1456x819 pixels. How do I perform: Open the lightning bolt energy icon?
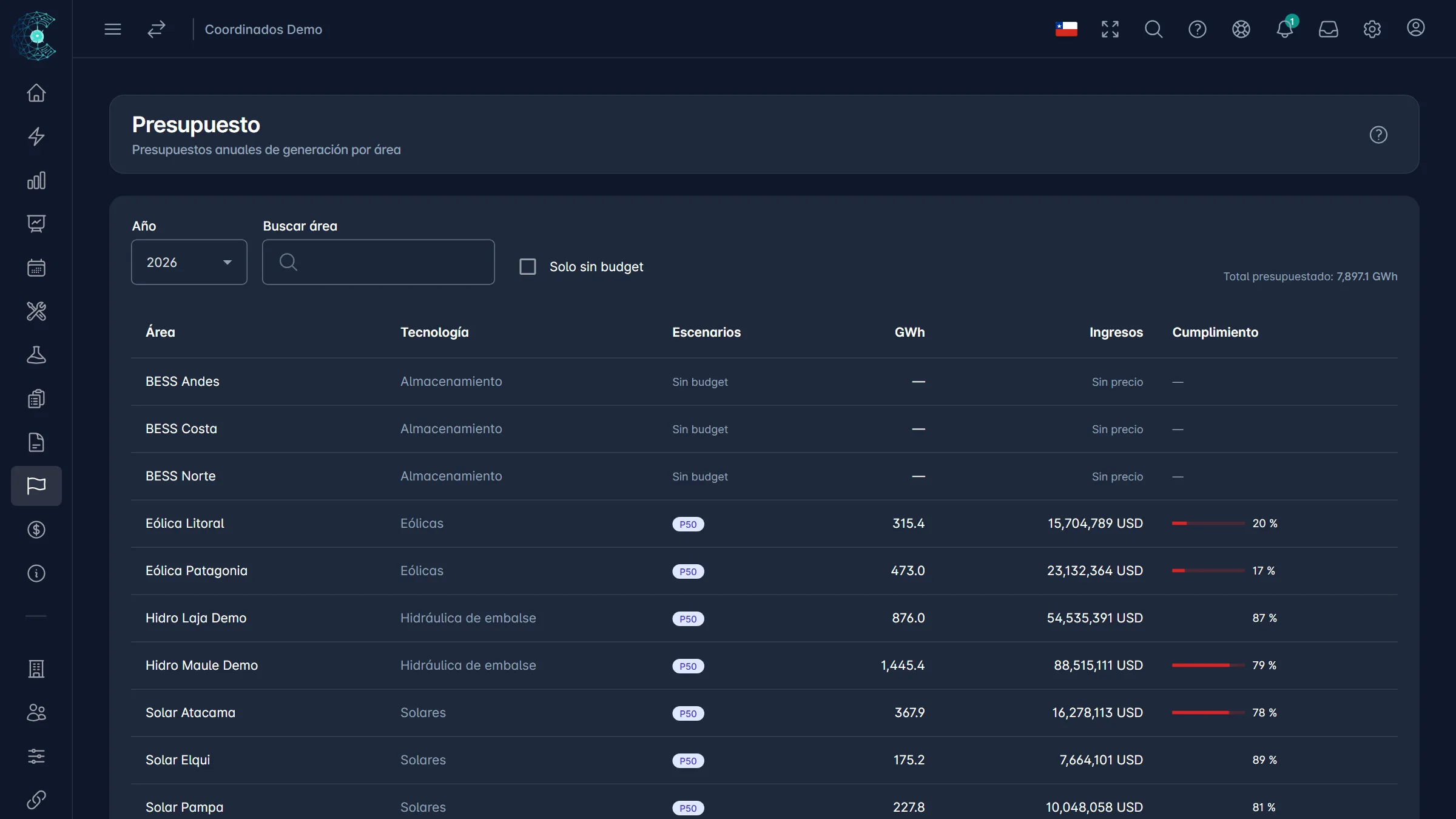click(36, 136)
